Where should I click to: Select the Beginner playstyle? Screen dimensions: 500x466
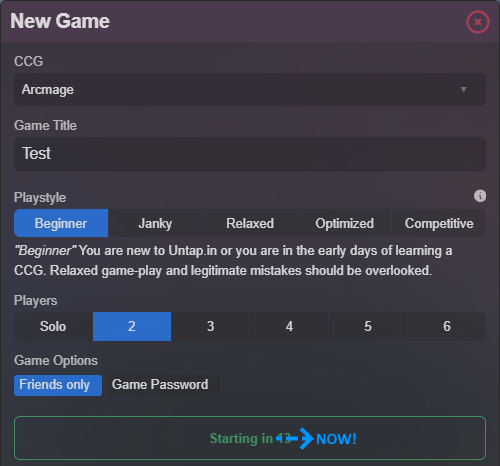(x=61, y=223)
